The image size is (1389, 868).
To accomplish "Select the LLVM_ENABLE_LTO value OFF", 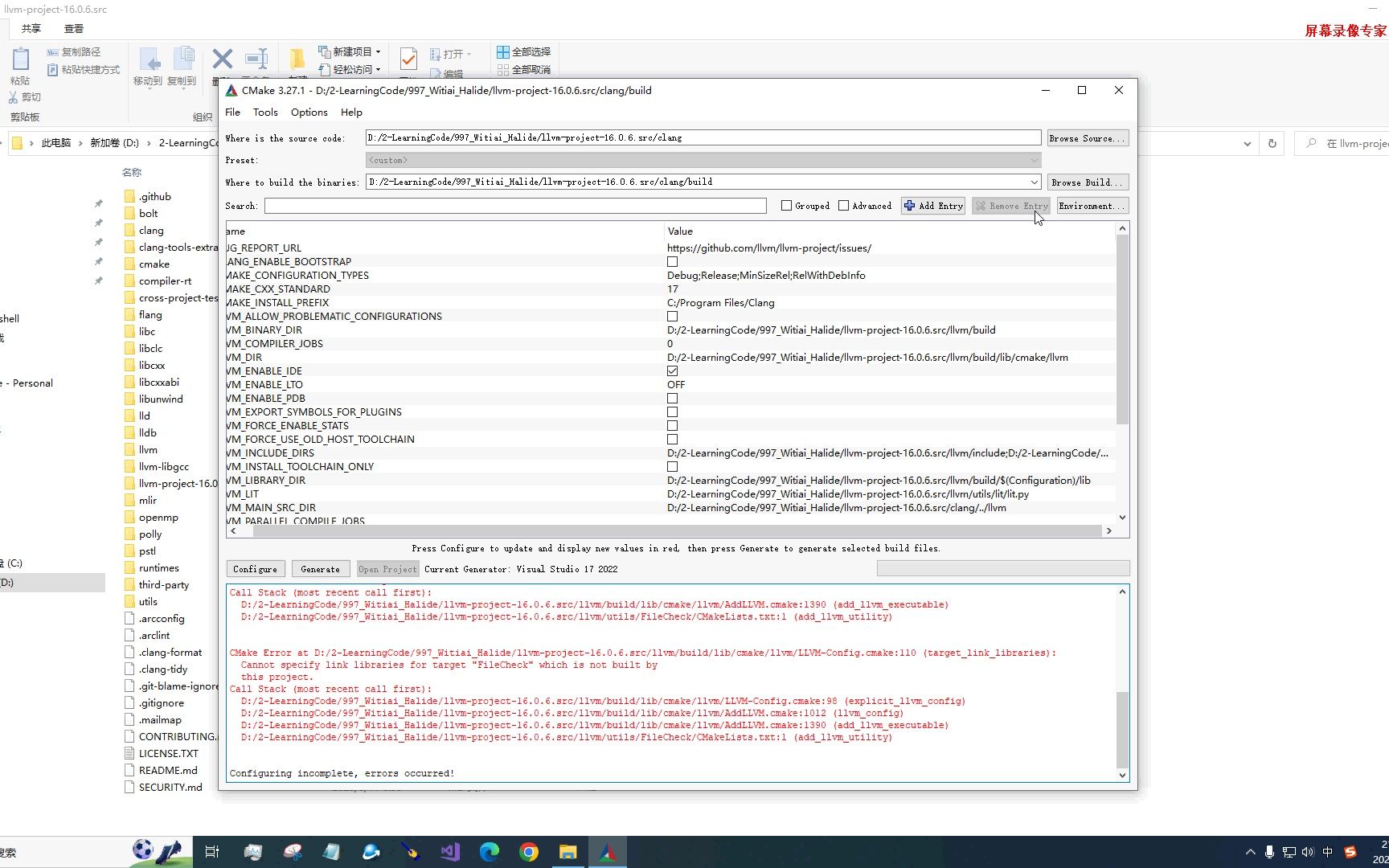I will (x=676, y=385).
